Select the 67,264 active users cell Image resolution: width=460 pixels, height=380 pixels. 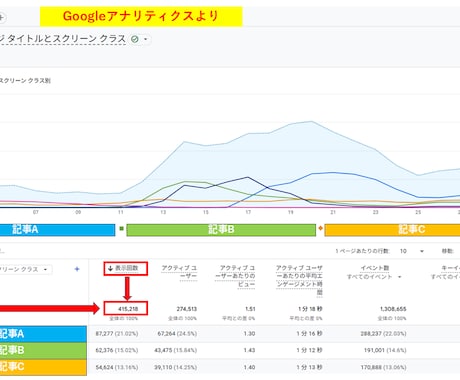tap(177, 334)
